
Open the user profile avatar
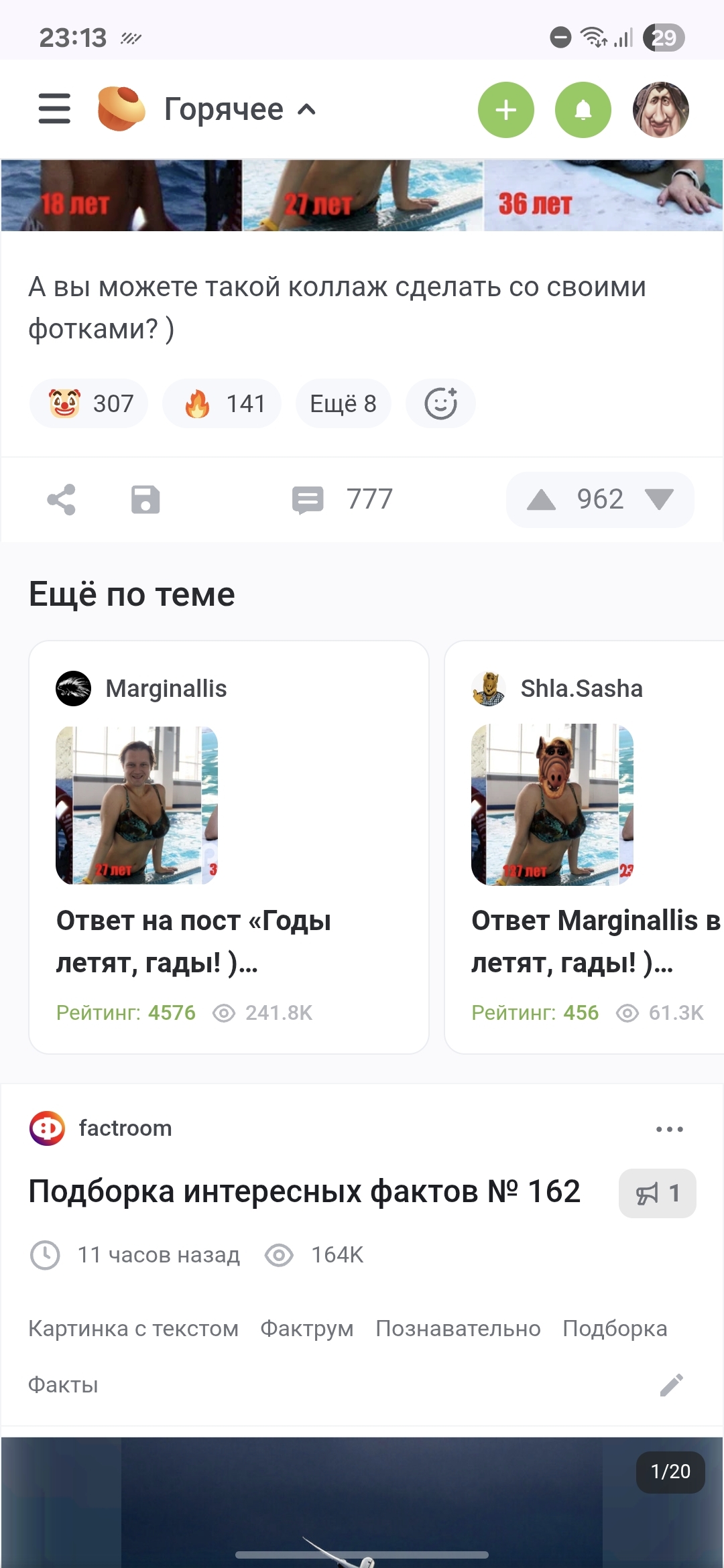660,110
